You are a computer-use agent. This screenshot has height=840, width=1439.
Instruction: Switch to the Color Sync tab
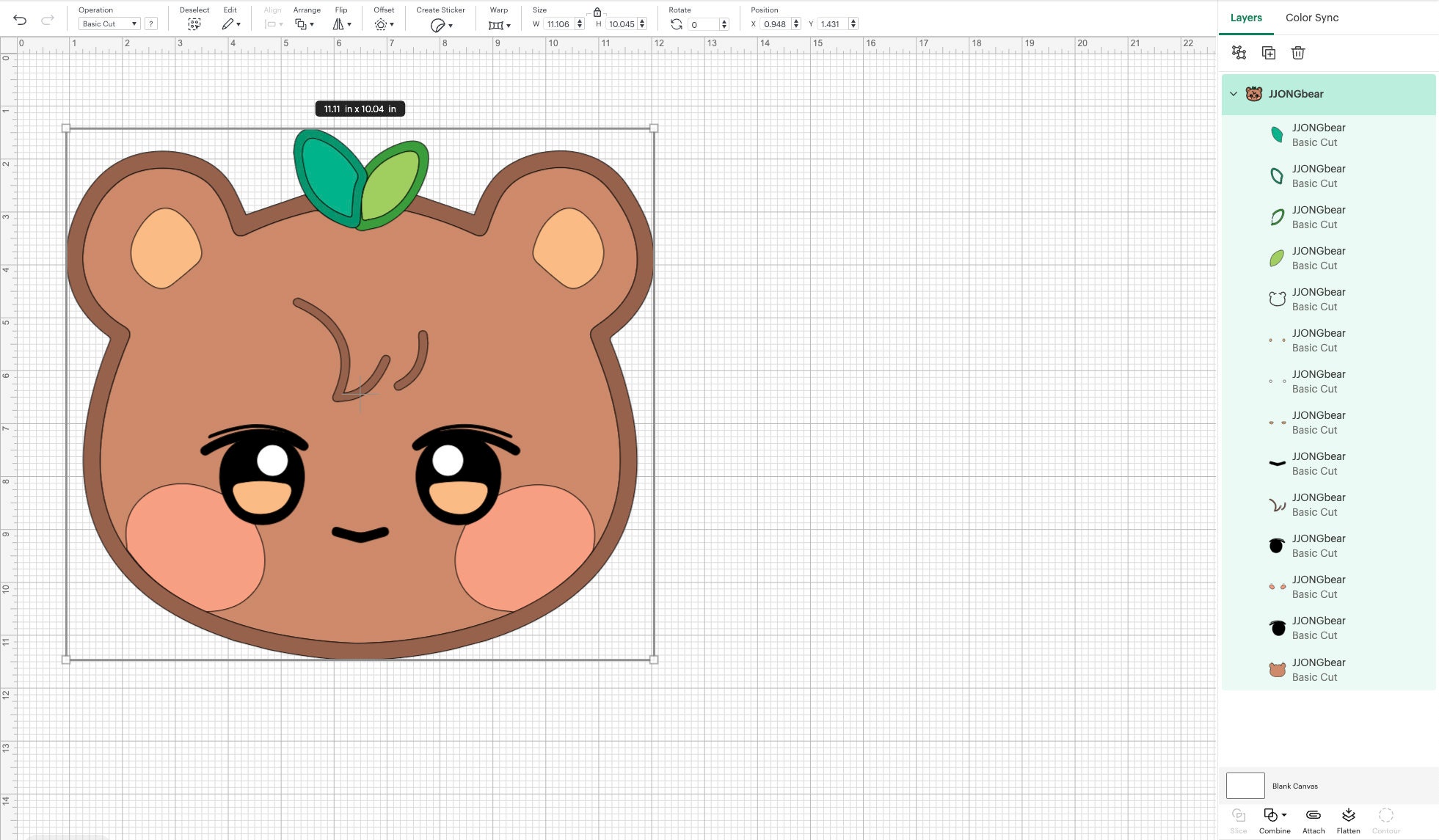click(x=1312, y=18)
